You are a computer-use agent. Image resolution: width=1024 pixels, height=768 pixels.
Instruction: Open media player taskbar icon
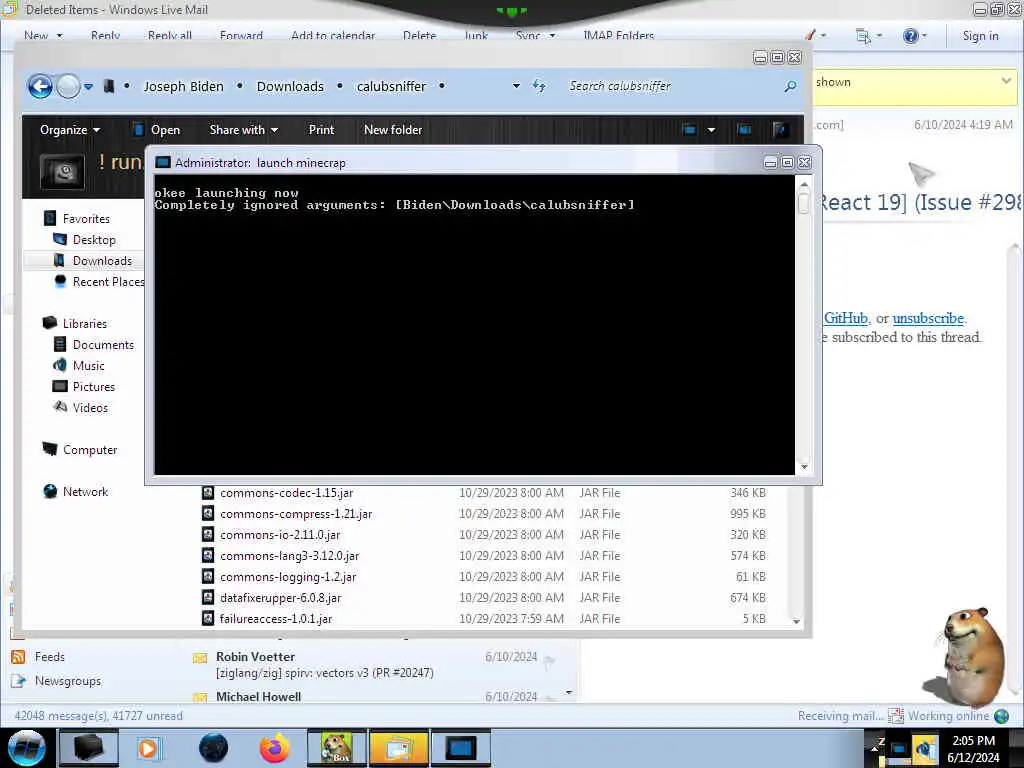click(x=149, y=748)
